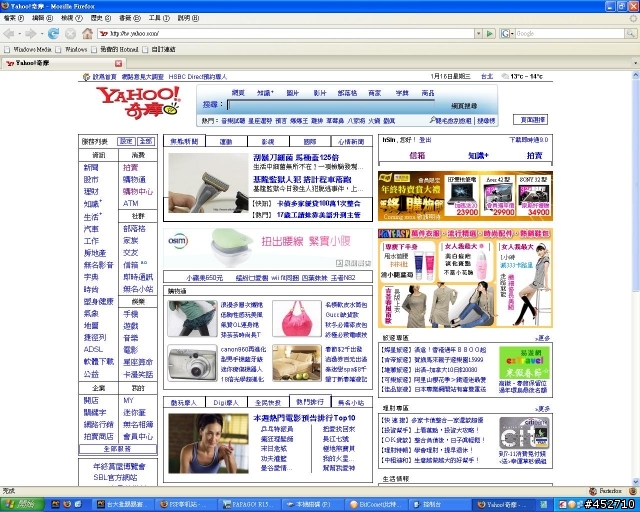
Task: Open the razor news photo
Action: click(208, 183)
